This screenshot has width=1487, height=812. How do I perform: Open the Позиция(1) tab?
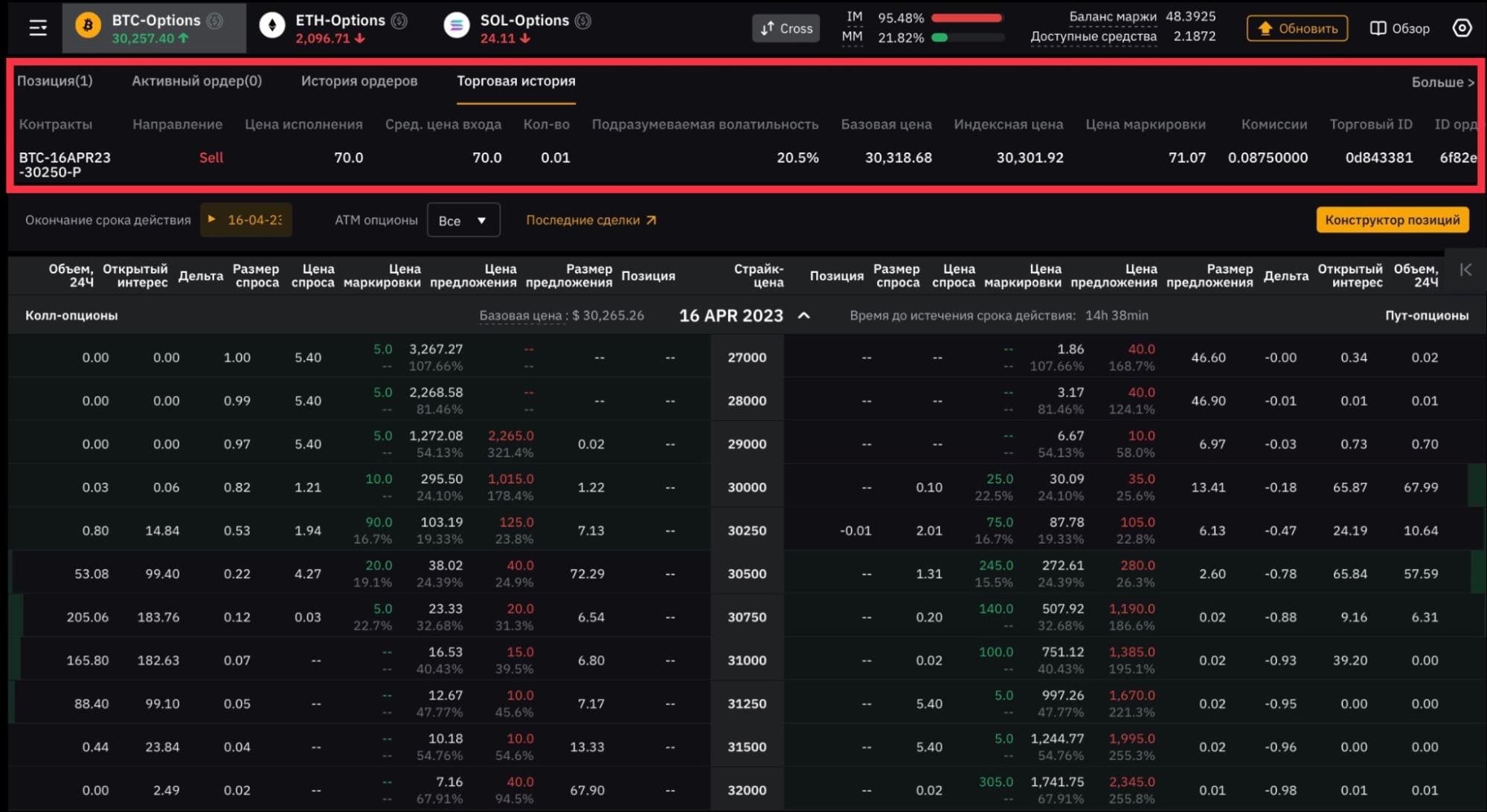(x=55, y=81)
